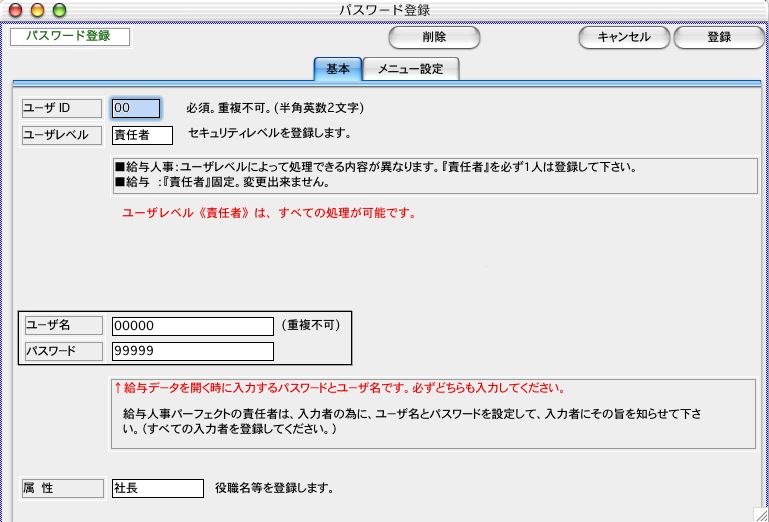Focus the ユーザ名 field containing 00000
This screenshot has height=522, width=769.
192,326
